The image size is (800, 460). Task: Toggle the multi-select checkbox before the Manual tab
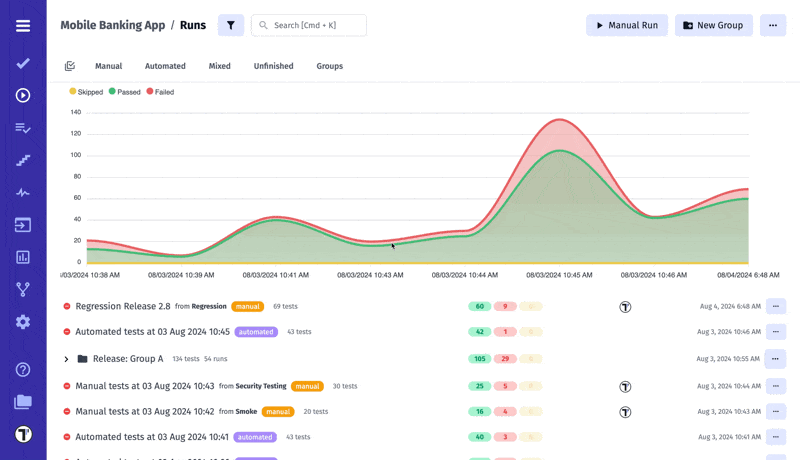tap(70, 66)
